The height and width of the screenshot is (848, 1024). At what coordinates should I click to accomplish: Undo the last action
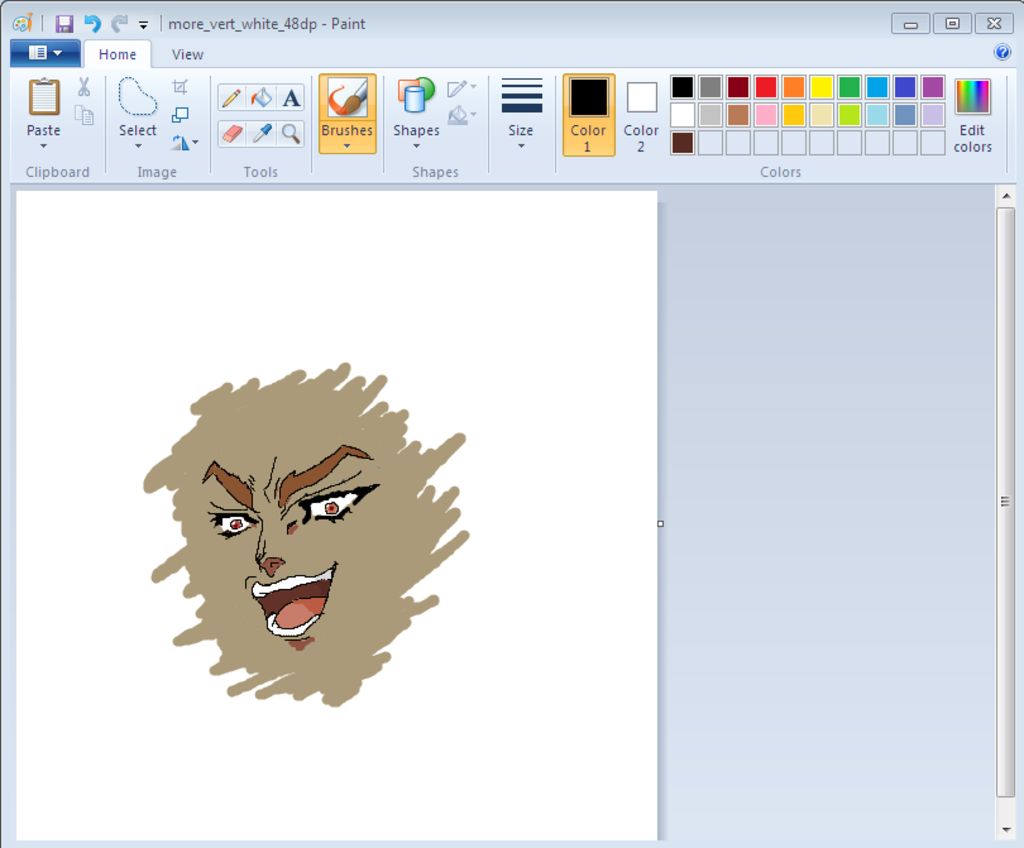tap(92, 24)
